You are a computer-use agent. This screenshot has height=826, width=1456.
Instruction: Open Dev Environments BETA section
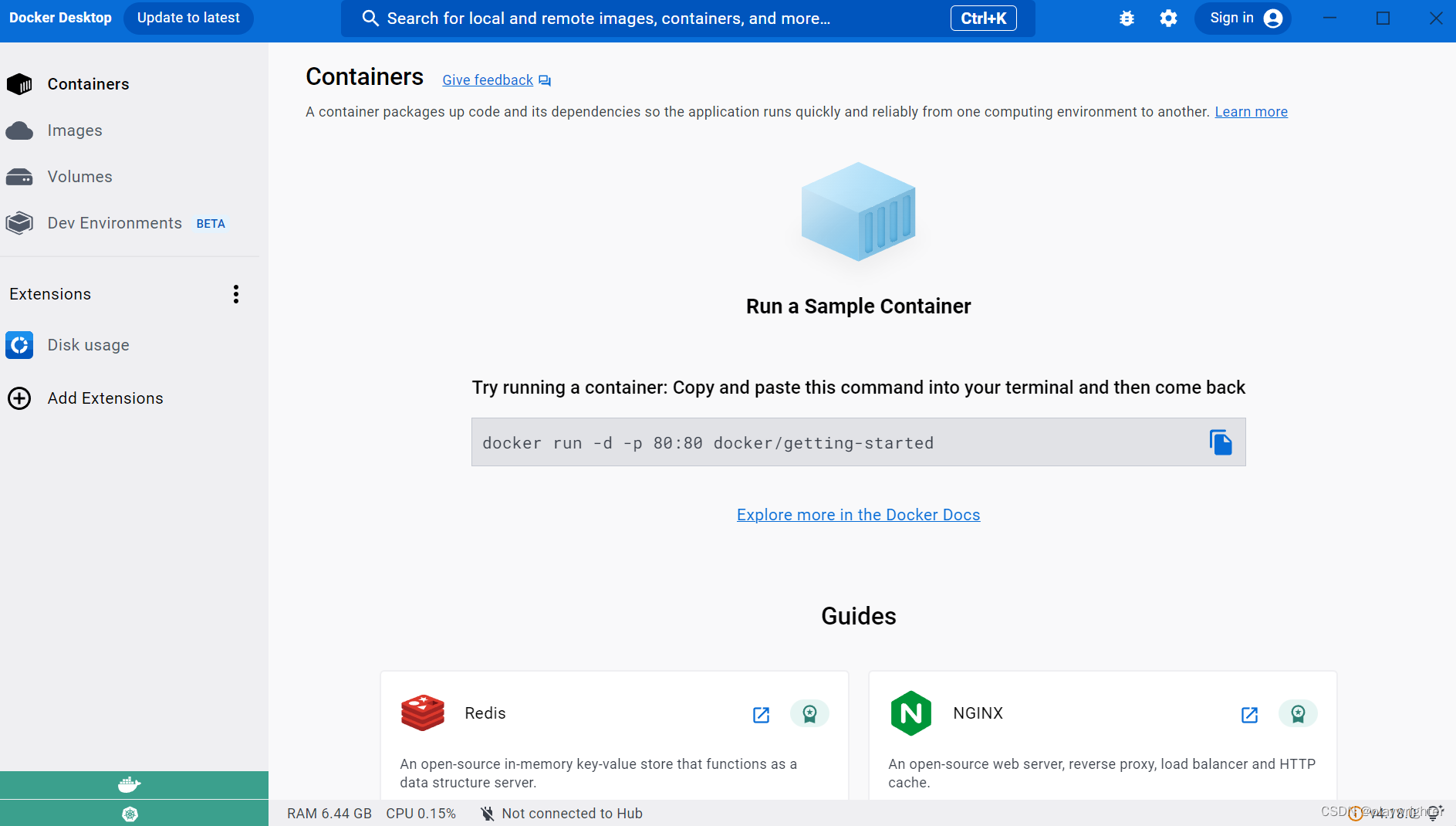tap(131, 223)
